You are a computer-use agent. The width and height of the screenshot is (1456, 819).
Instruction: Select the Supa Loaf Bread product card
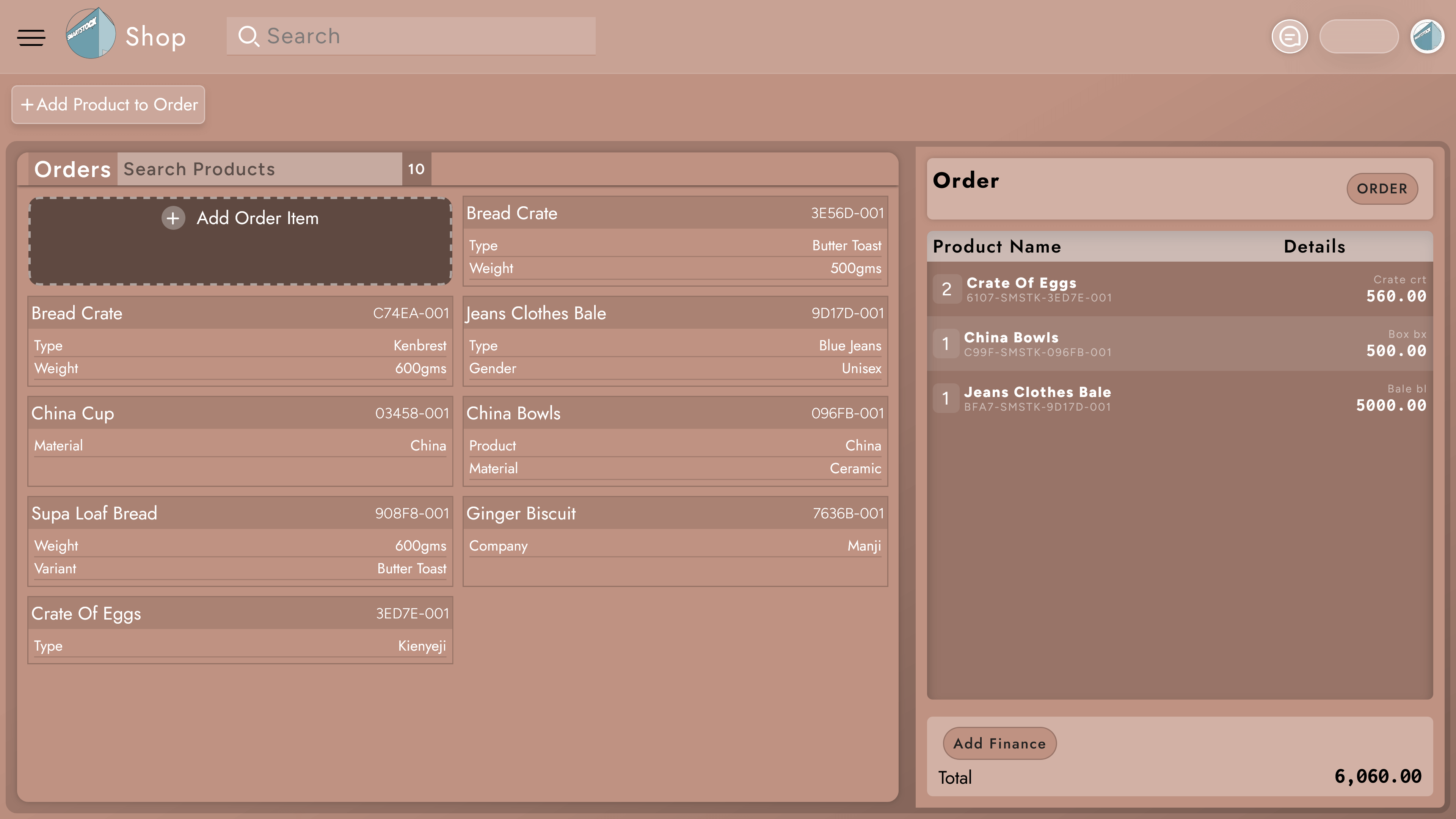coord(240,541)
